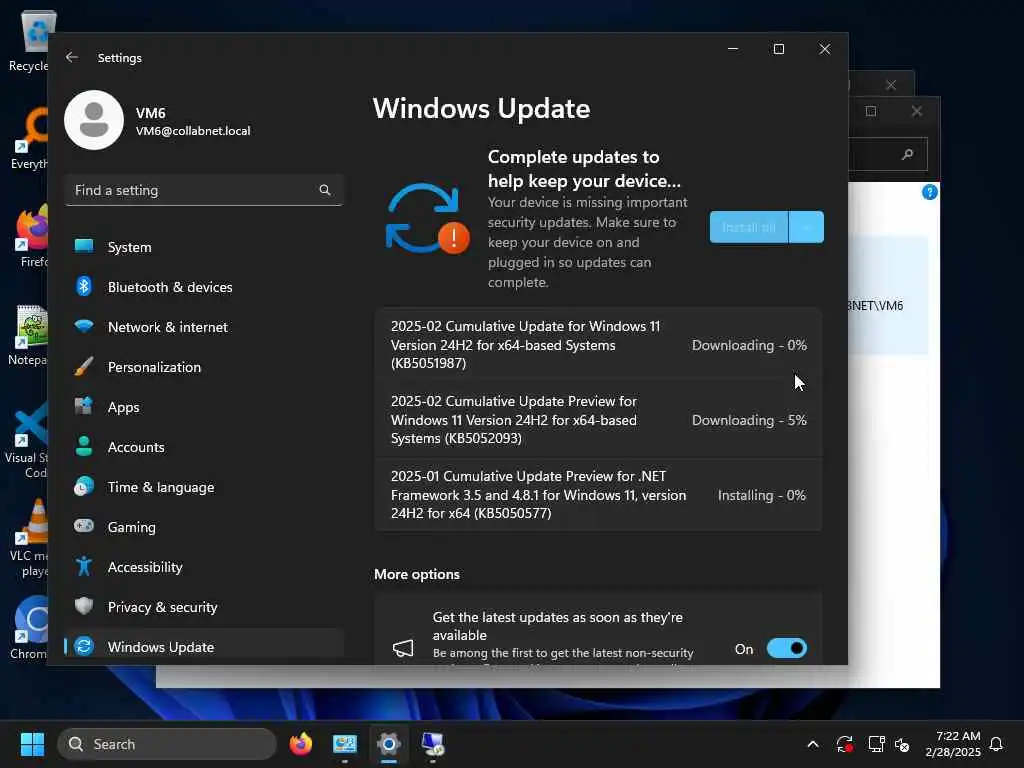The image size is (1024, 768).
Task: Open Firefox from the taskbar
Action: tap(301, 744)
